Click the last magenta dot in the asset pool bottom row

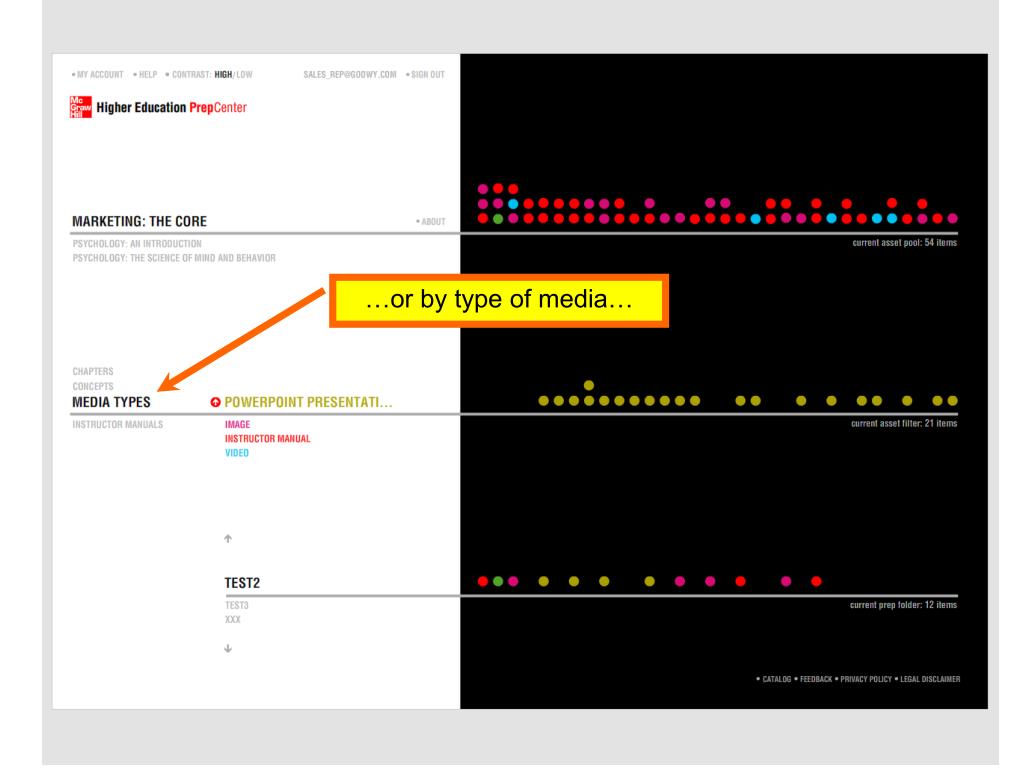click(953, 219)
